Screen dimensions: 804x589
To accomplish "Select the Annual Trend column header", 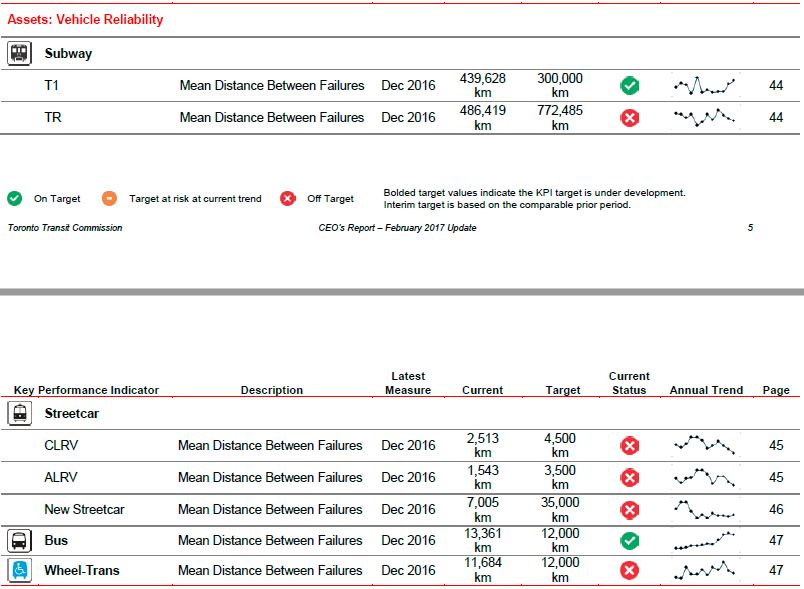I will 706,390.
